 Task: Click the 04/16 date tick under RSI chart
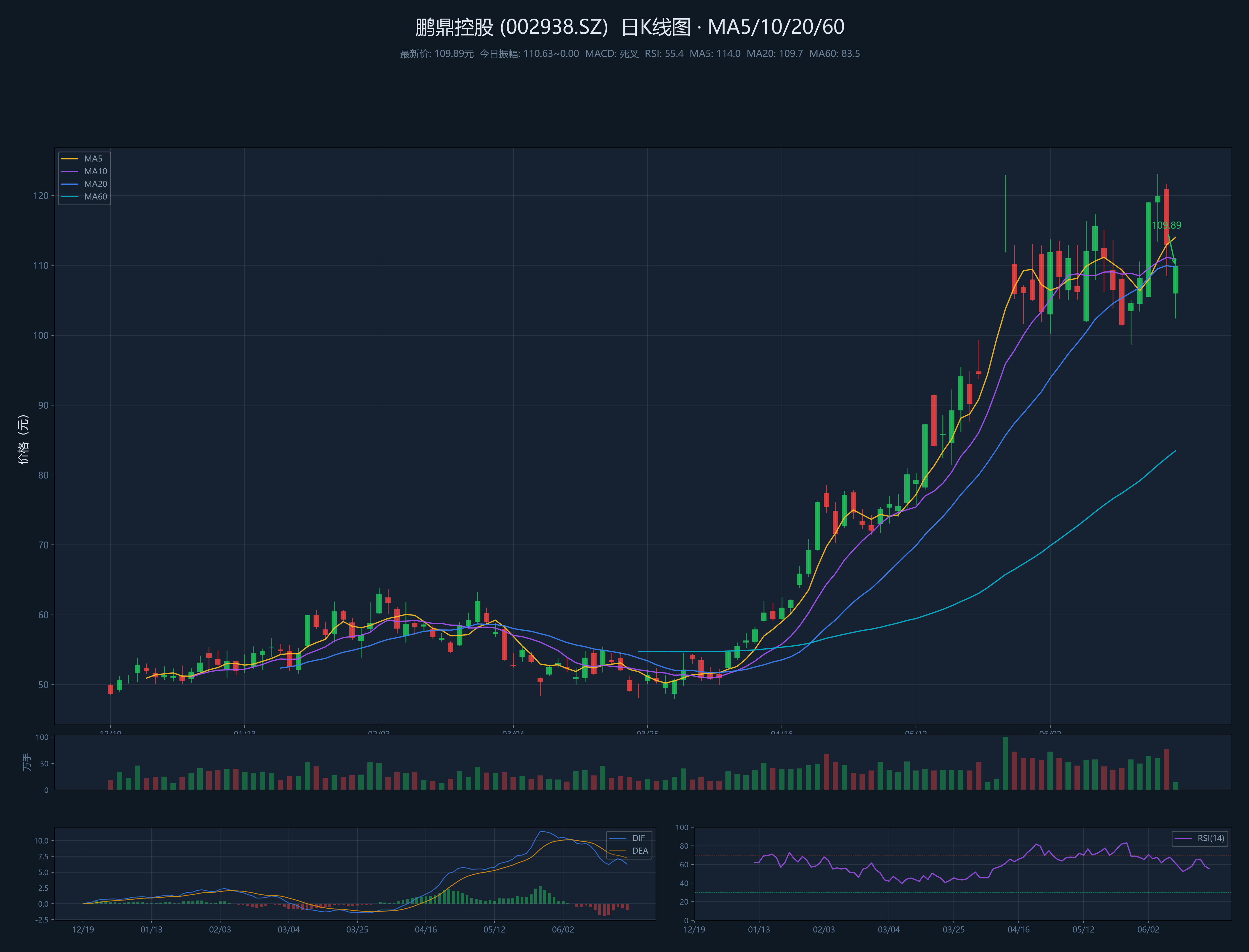[1018, 929]
